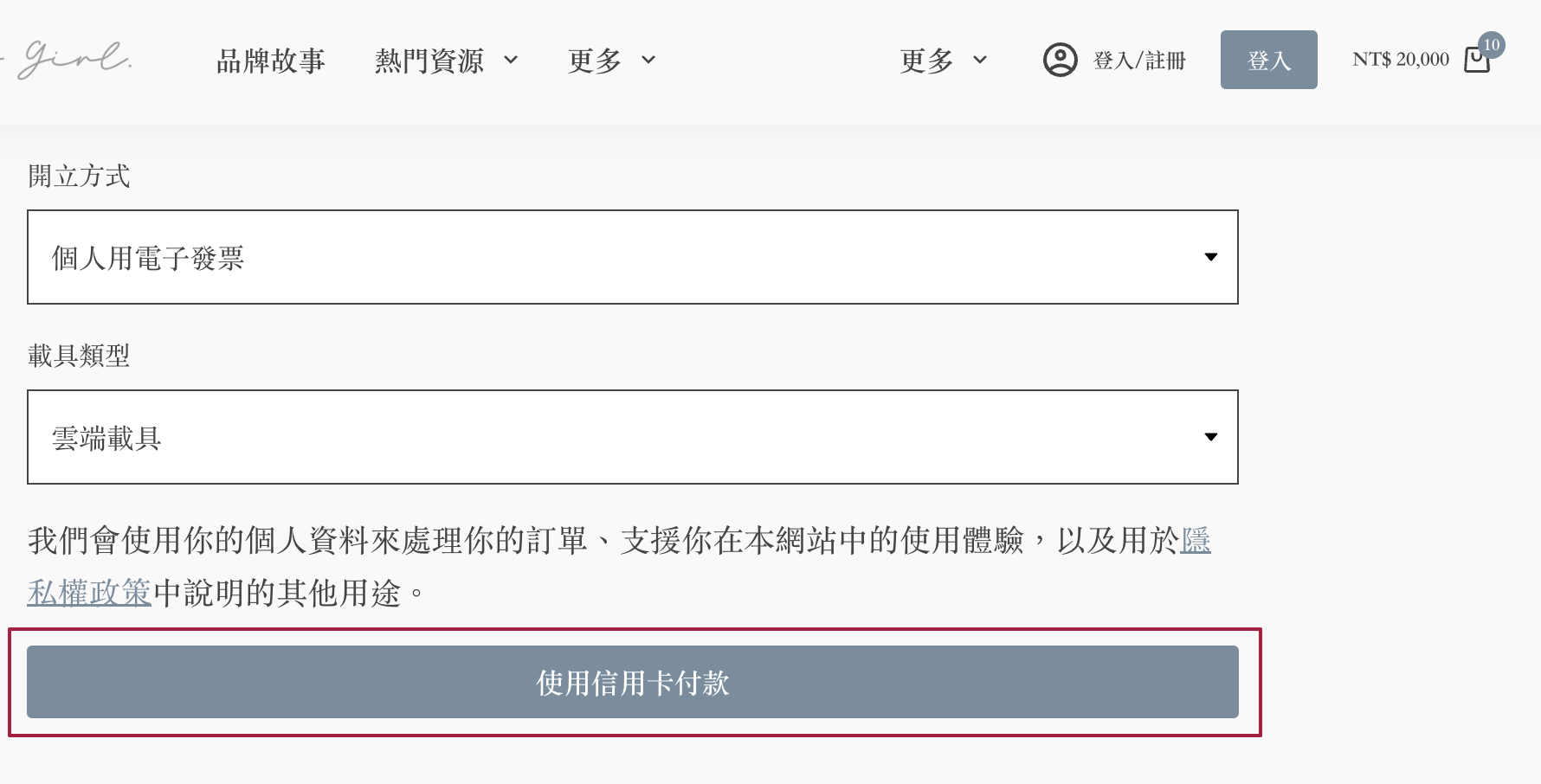The height and width of the screenshot is (784, 1541).
Task: Click the NT$ 20,000 cart total
Action: click(1400, 61)
